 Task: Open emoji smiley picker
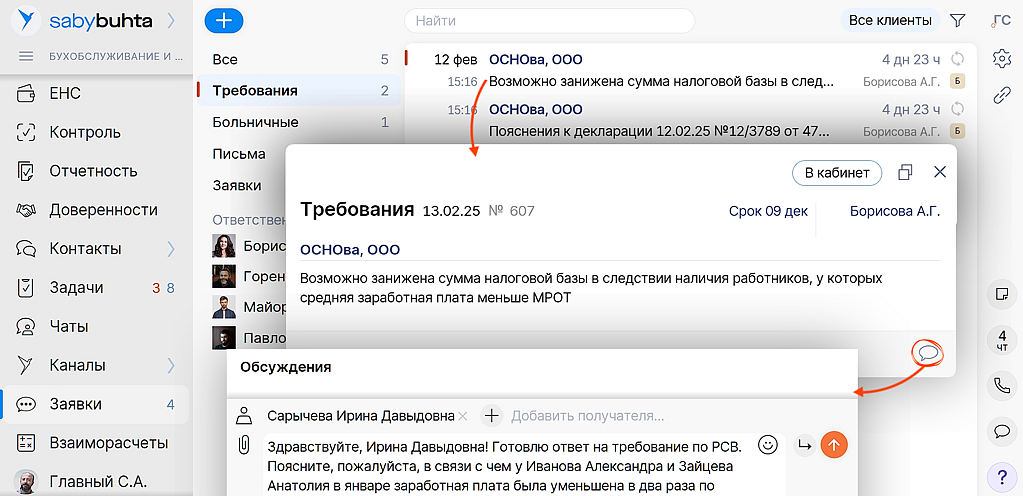768,444
